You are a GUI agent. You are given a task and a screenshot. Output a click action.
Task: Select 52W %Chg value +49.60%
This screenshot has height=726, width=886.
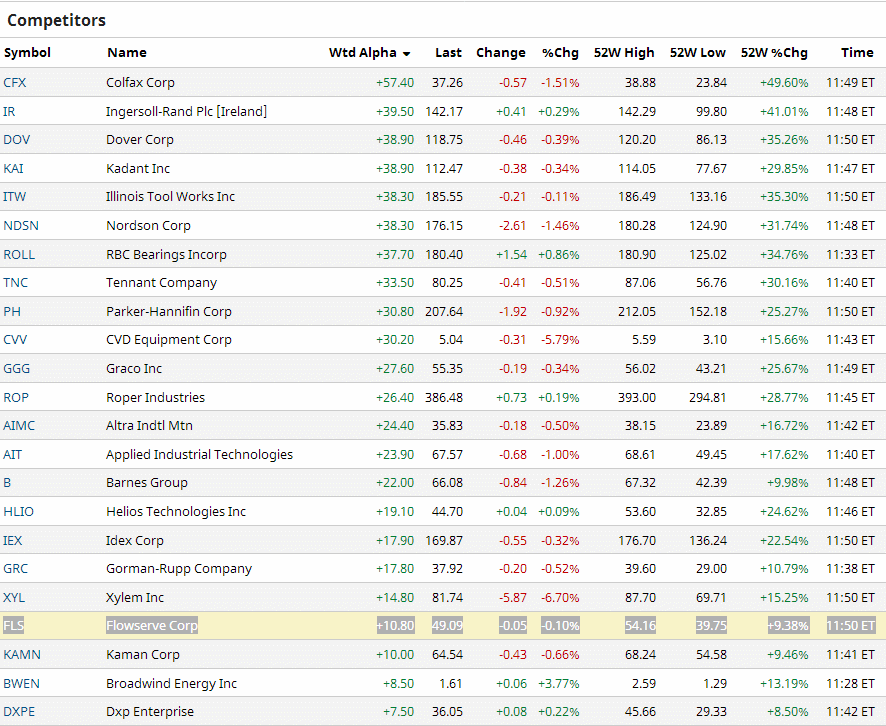tap(784, 82)
